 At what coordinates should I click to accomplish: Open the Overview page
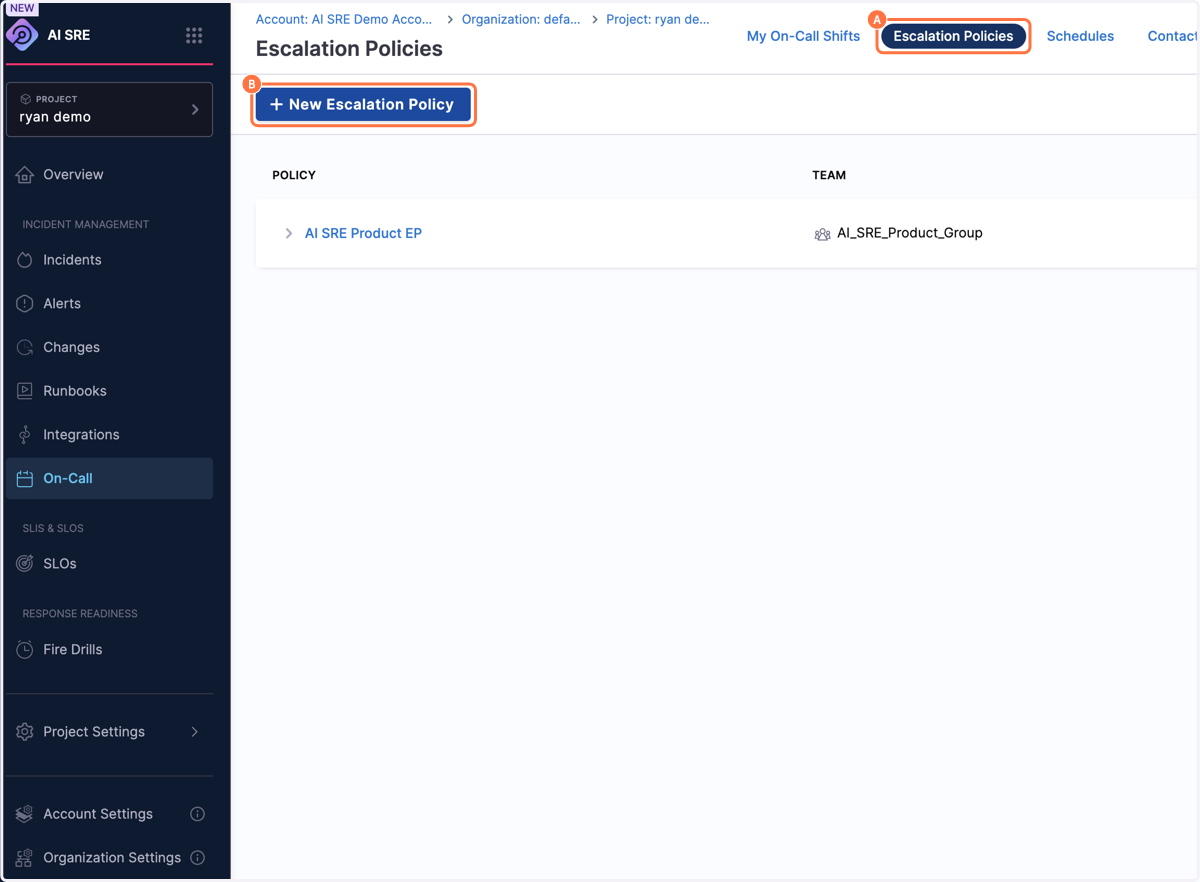[x=73, y=174]
